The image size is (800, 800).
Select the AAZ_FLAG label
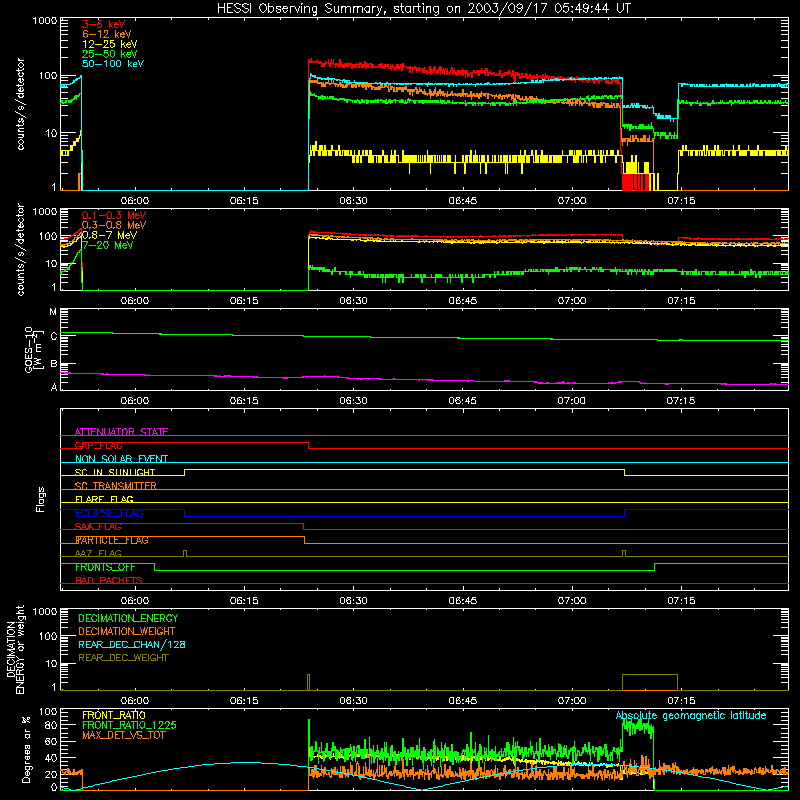tap(98, 553)
